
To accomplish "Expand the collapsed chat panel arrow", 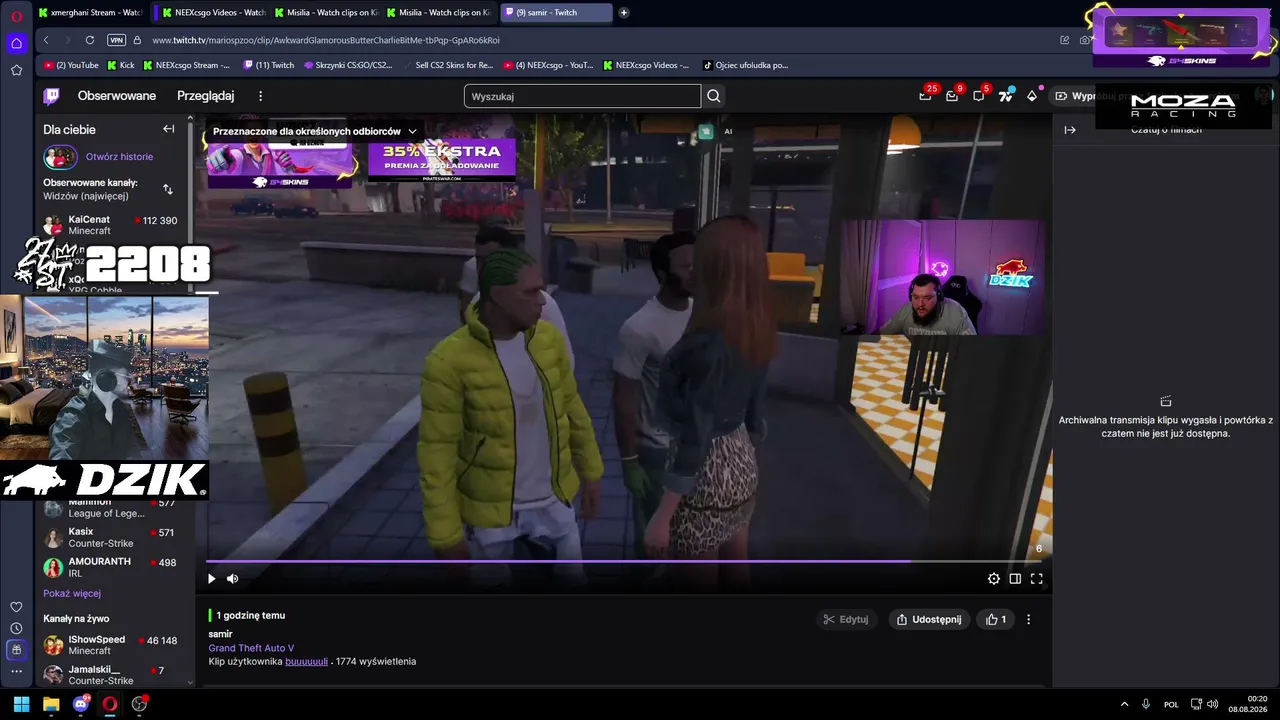I will (1070, 130).
